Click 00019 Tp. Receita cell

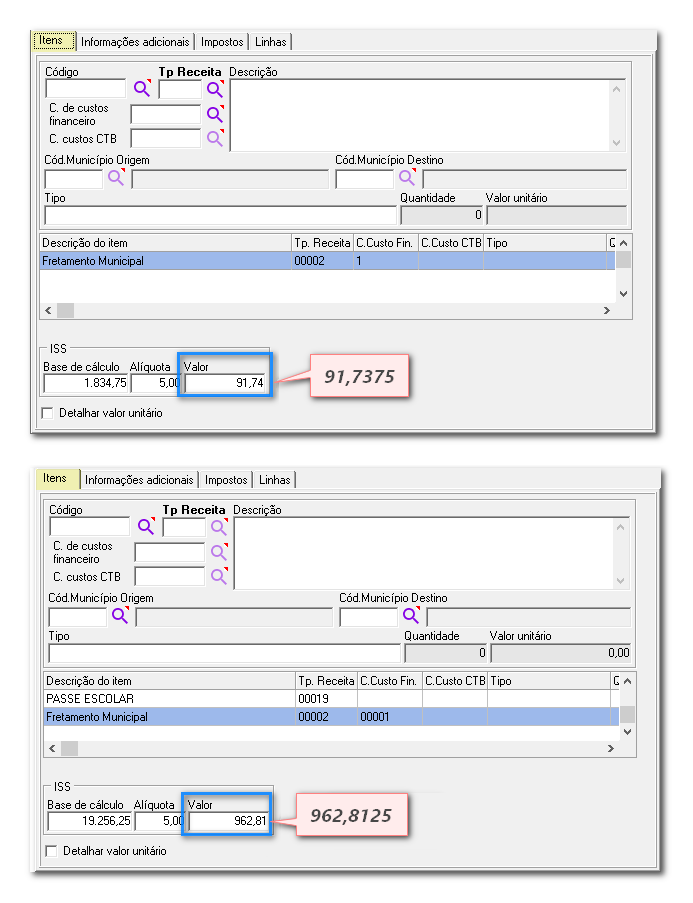tap(327, 699)
